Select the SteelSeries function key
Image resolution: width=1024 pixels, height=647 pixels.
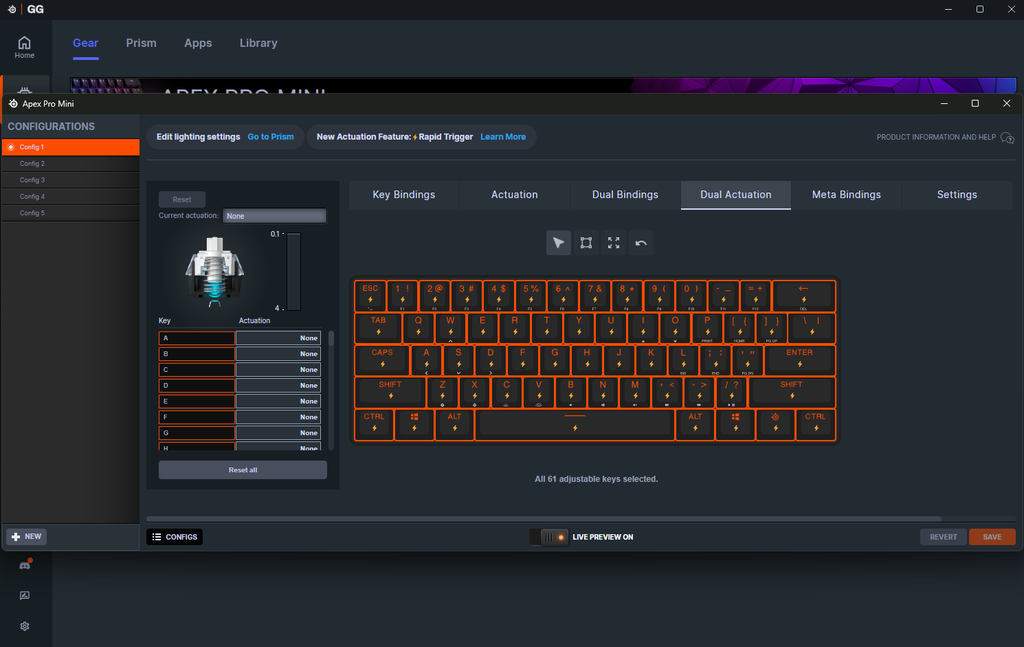775,424
